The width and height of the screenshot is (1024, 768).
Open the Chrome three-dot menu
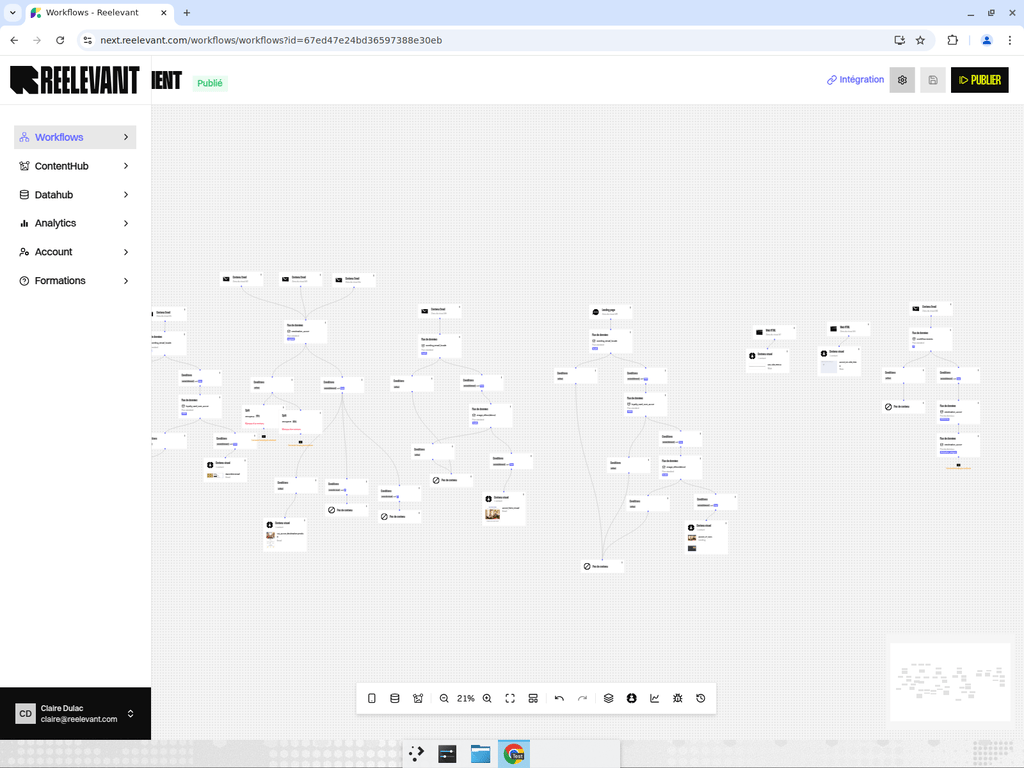click(1010, 40)
